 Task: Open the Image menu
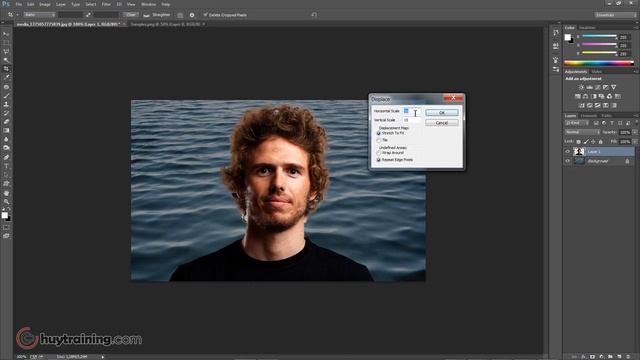tap(45, 4)
